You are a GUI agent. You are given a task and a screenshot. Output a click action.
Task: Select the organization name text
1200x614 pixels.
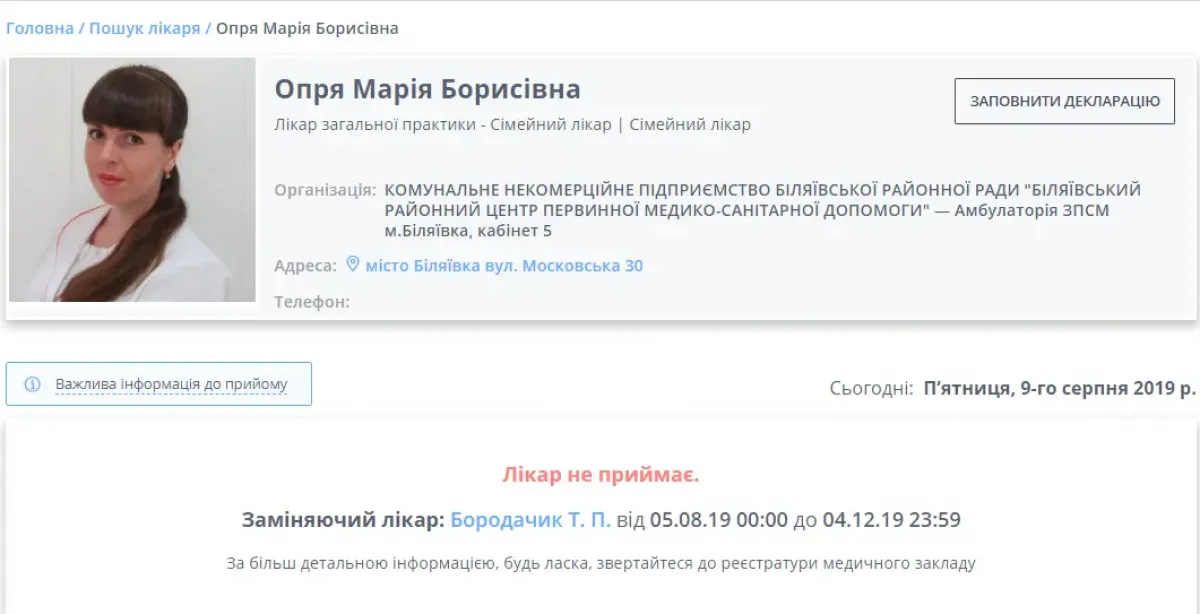point(760,210)
